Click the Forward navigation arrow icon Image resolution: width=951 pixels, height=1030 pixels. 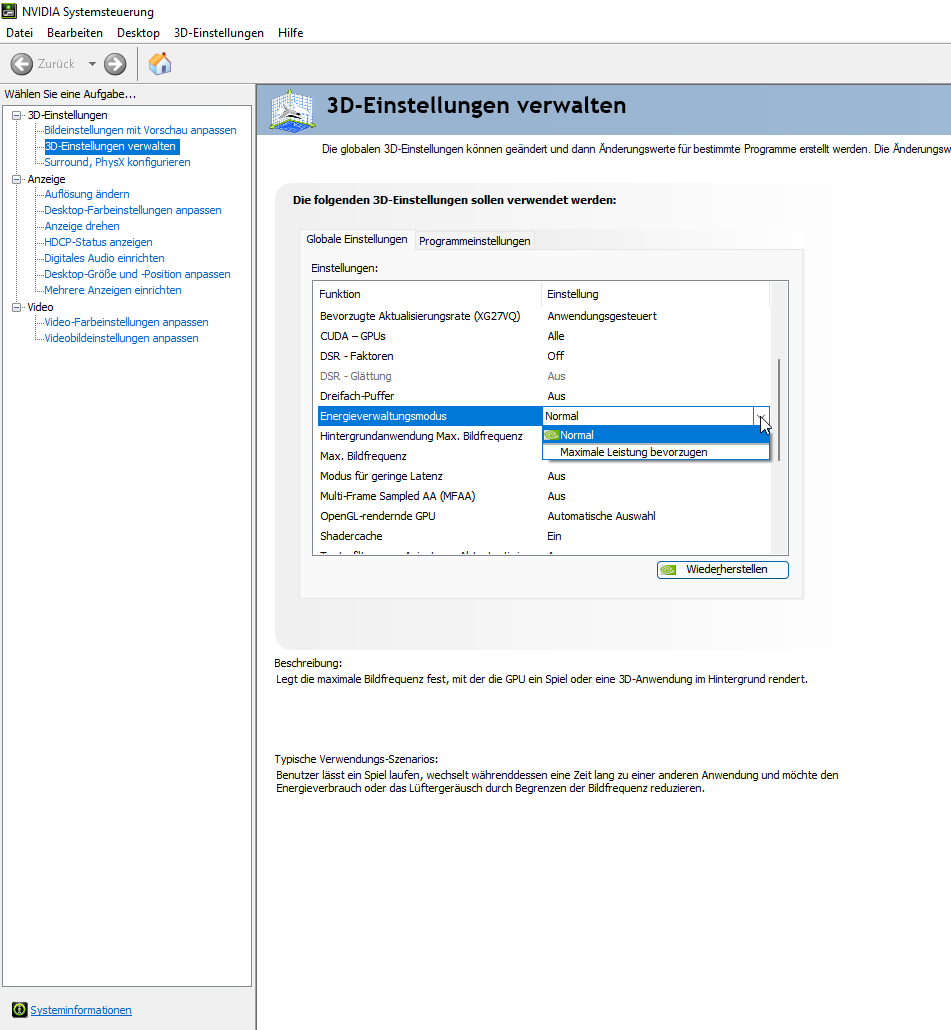(113, 63)
